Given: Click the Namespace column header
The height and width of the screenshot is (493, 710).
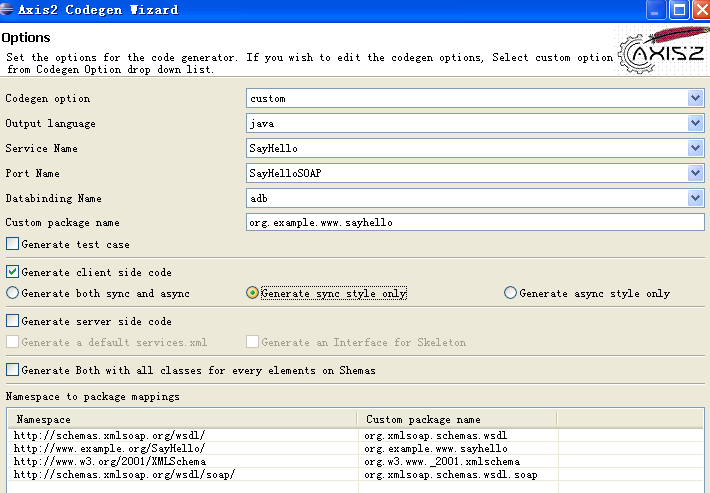Looking at the screenshot, I should pos(180,419).
